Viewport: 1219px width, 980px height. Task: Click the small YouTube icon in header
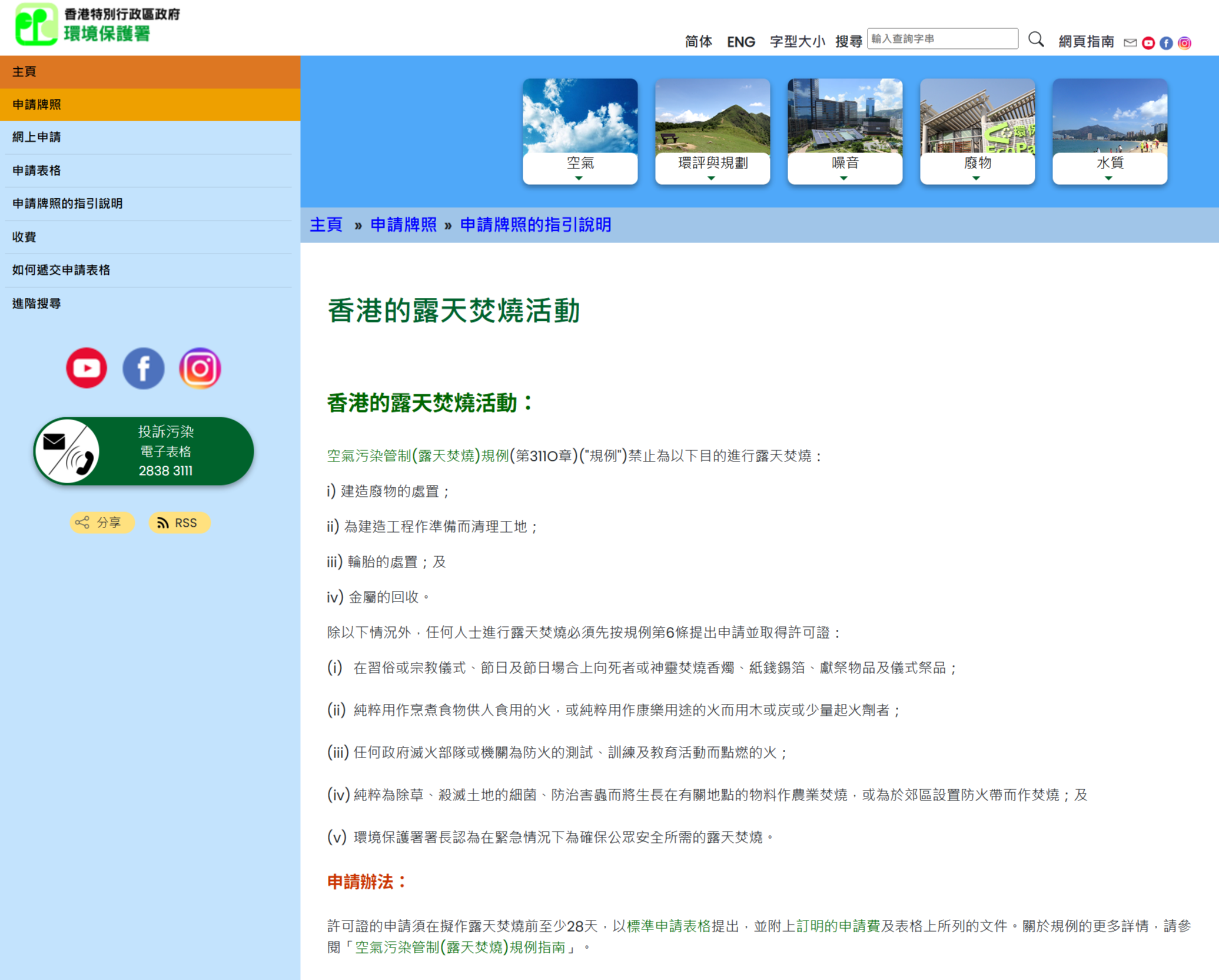[x=1148, y=43]
